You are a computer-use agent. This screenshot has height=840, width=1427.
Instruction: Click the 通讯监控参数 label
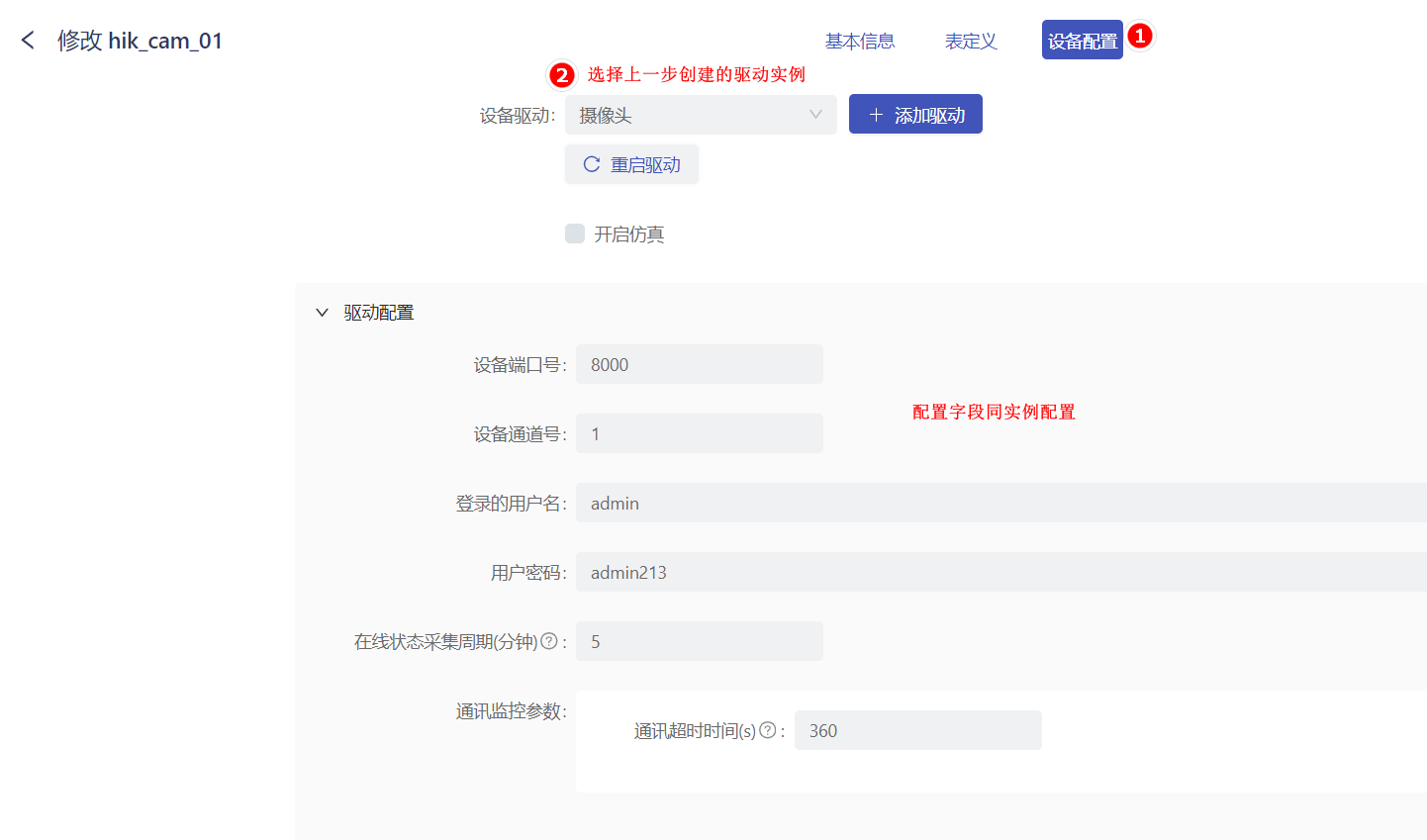pos(512,711)
